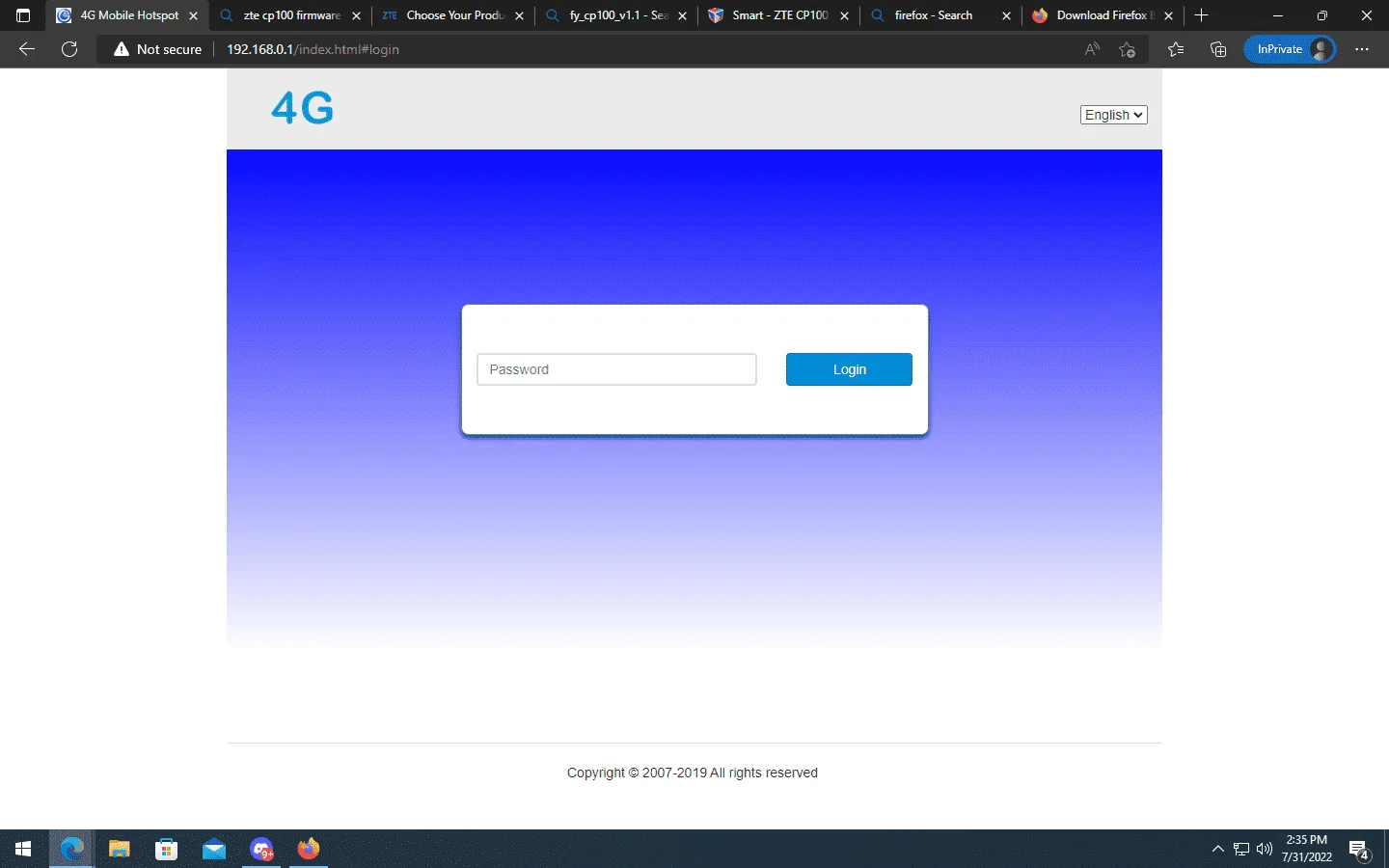
Task: Refresh the page with the reload icon
Action: tap(69, 49)
